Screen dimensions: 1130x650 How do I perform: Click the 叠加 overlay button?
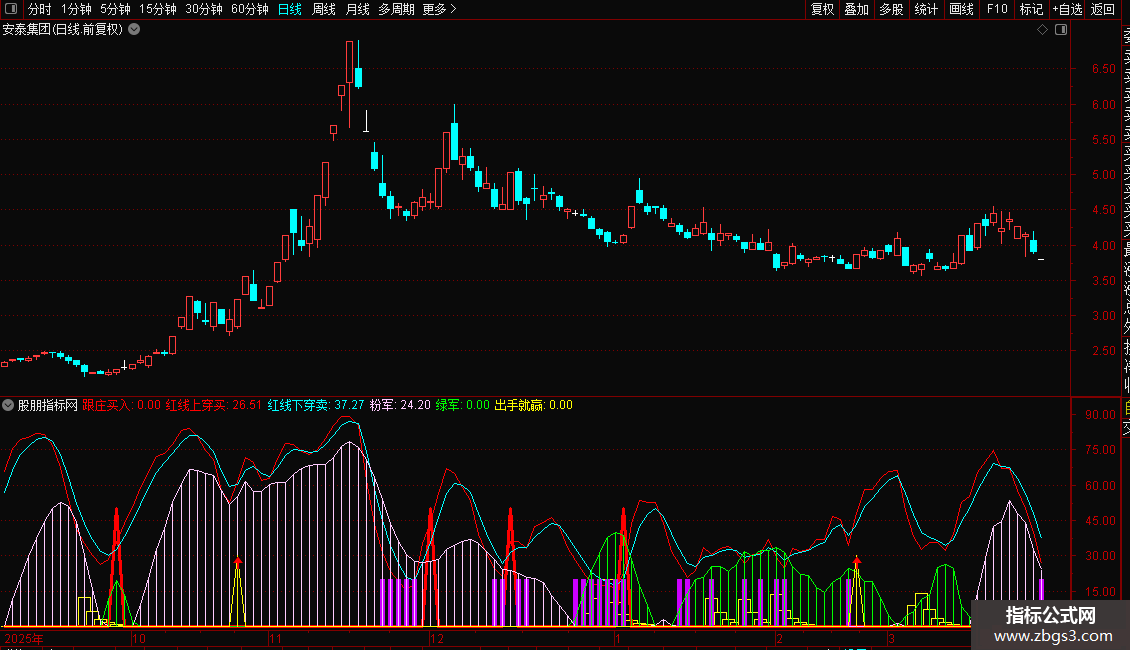coord(857,9)
